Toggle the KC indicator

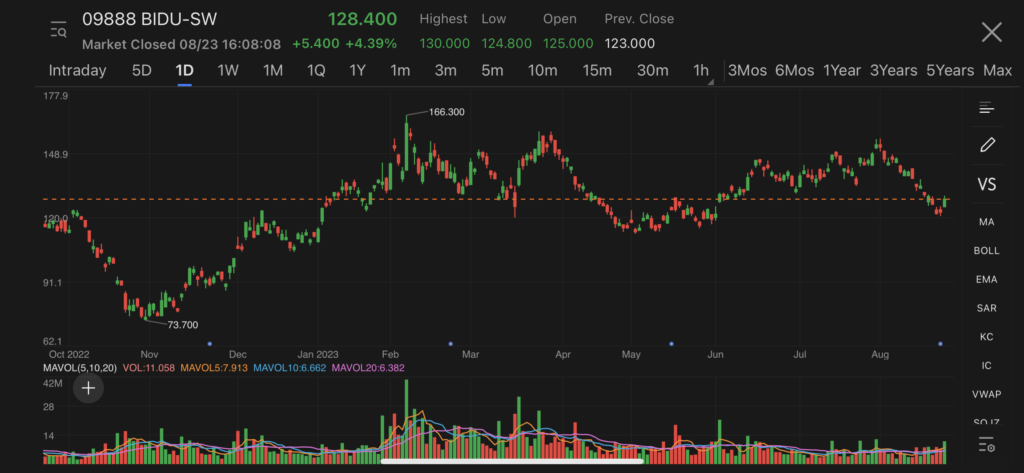coord(986,337)
